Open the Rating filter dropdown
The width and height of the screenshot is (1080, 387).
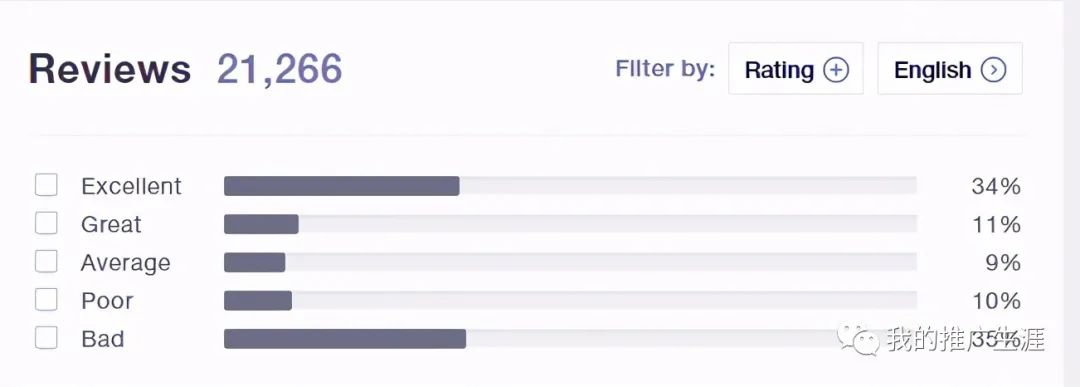pos(796,69)
